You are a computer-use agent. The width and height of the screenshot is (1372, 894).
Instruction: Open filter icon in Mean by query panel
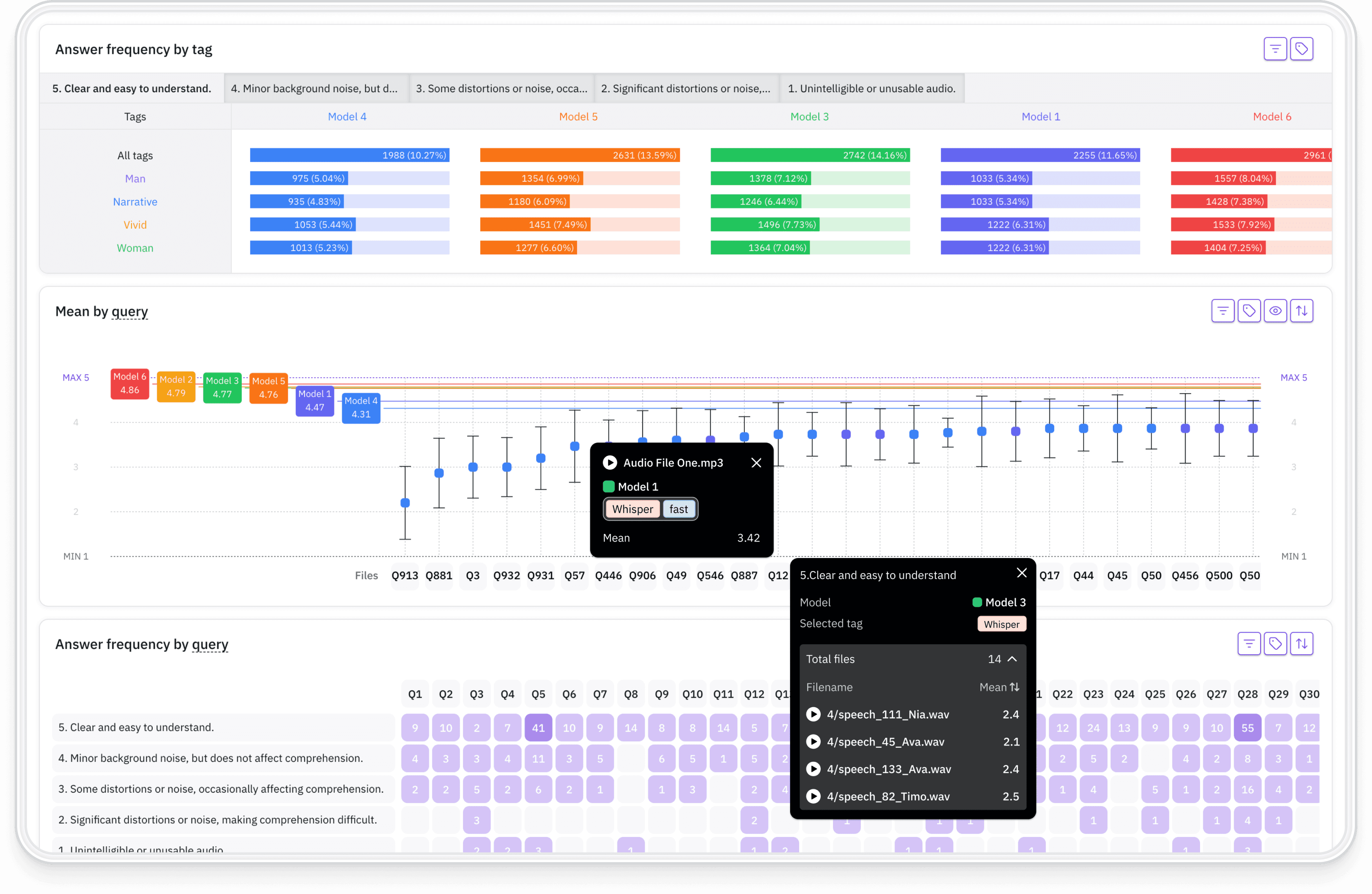point(1222,311)
